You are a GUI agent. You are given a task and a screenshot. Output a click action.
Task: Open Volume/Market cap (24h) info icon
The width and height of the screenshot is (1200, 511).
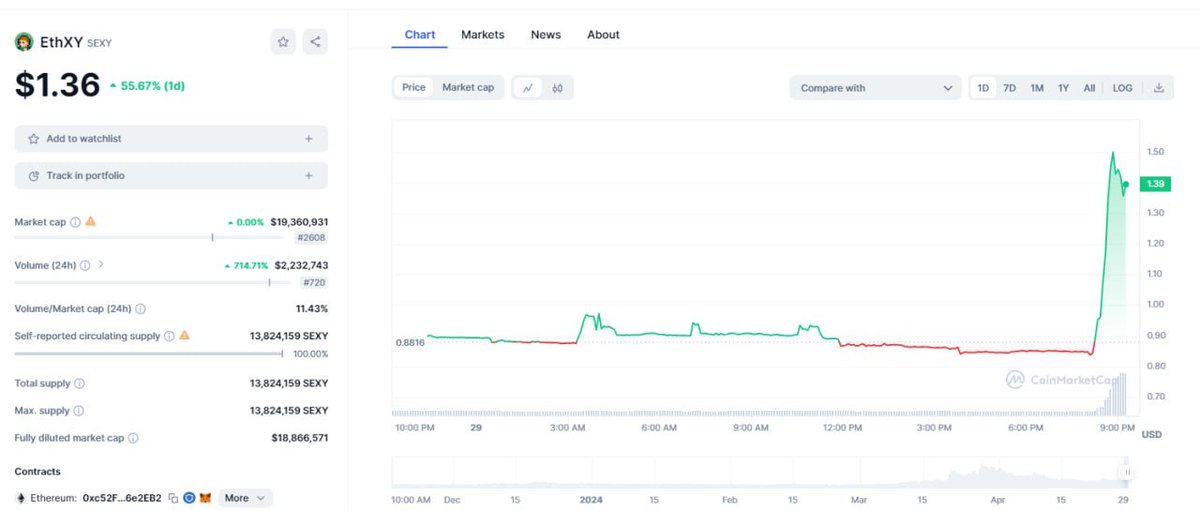[140, 309]
